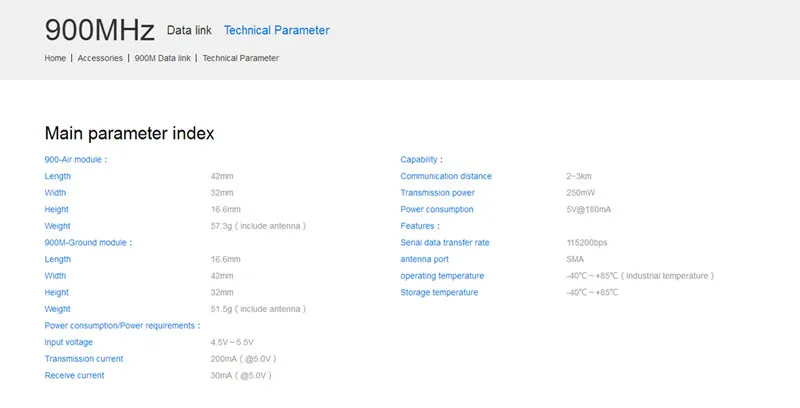Click Technical Parameter in the breadcrumb trail
This screenshot has height=408, width=800.
point(241,58)
